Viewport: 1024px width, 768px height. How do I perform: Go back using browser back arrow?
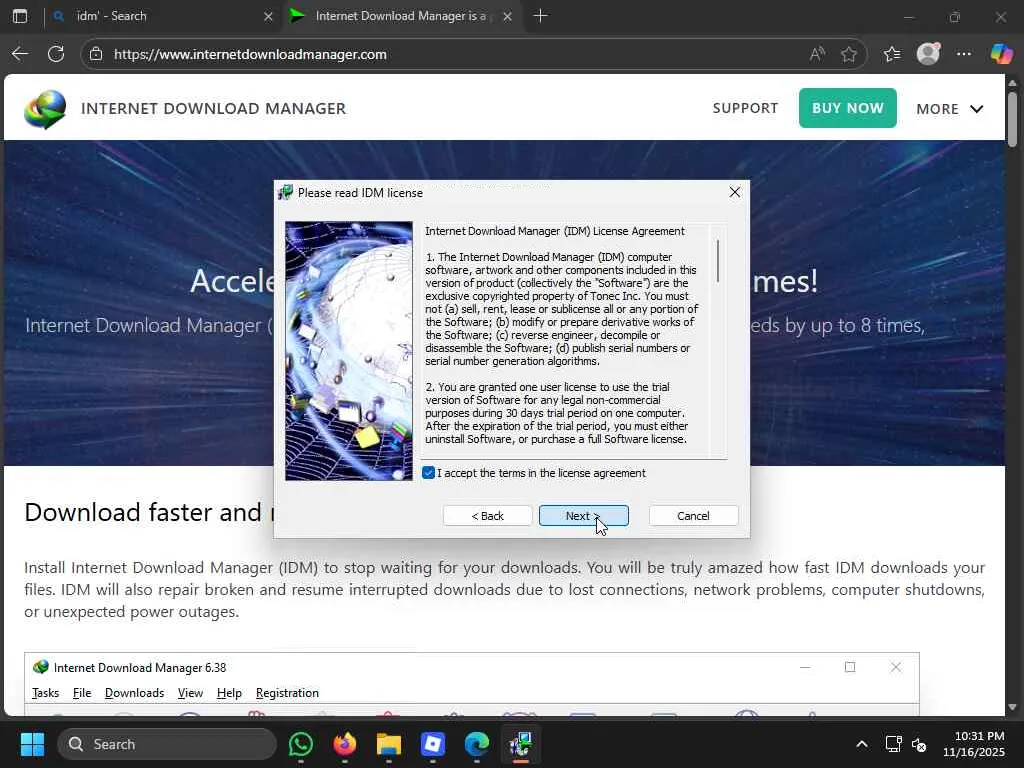20,54
